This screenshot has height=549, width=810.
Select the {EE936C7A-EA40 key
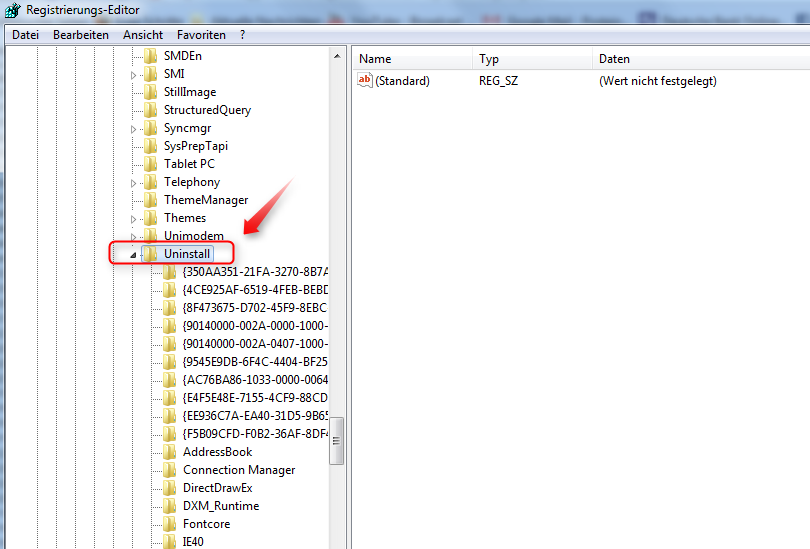click(x=255, y=416)
